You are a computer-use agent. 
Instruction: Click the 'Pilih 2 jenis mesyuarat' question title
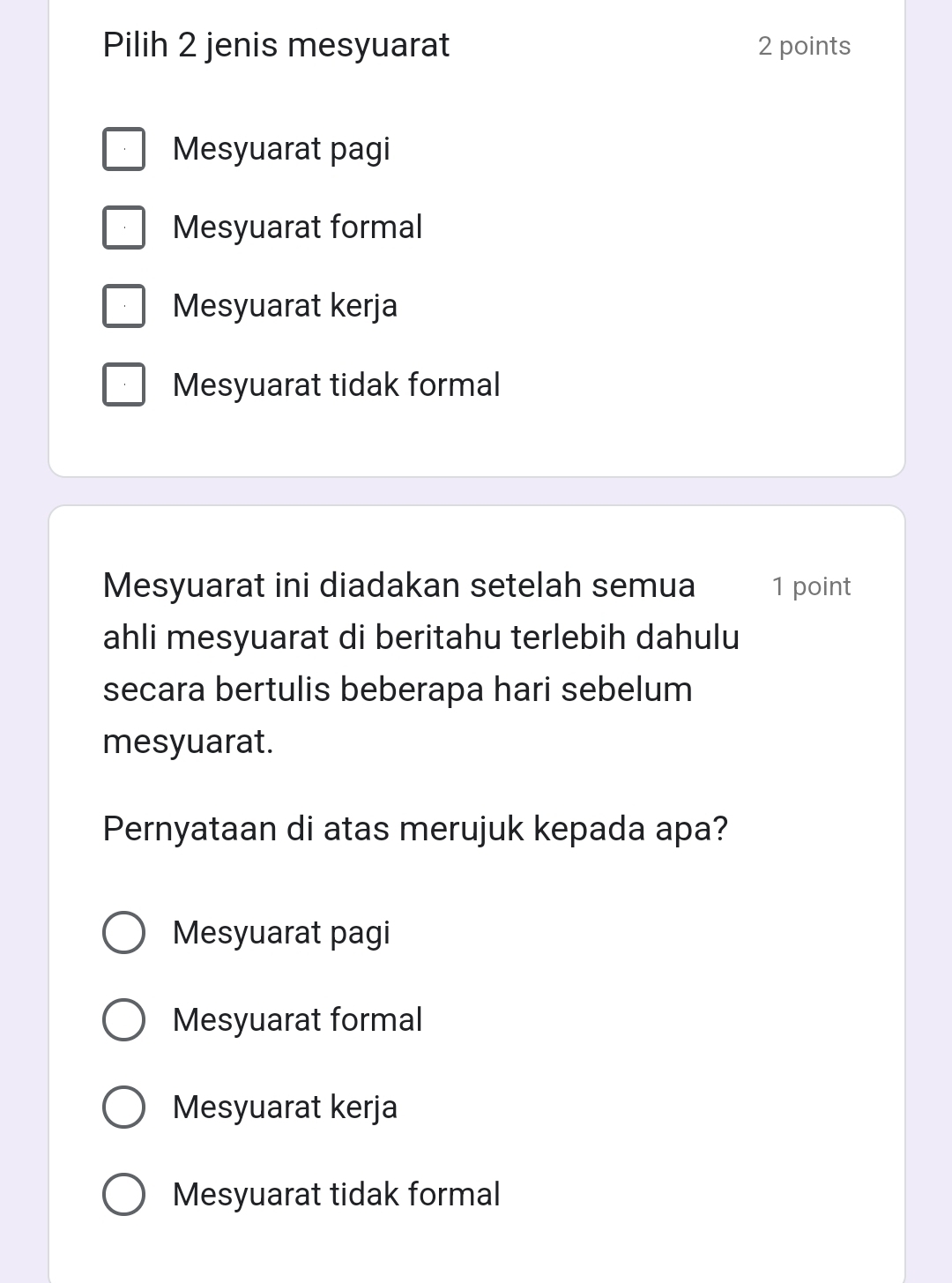(276, 45)
